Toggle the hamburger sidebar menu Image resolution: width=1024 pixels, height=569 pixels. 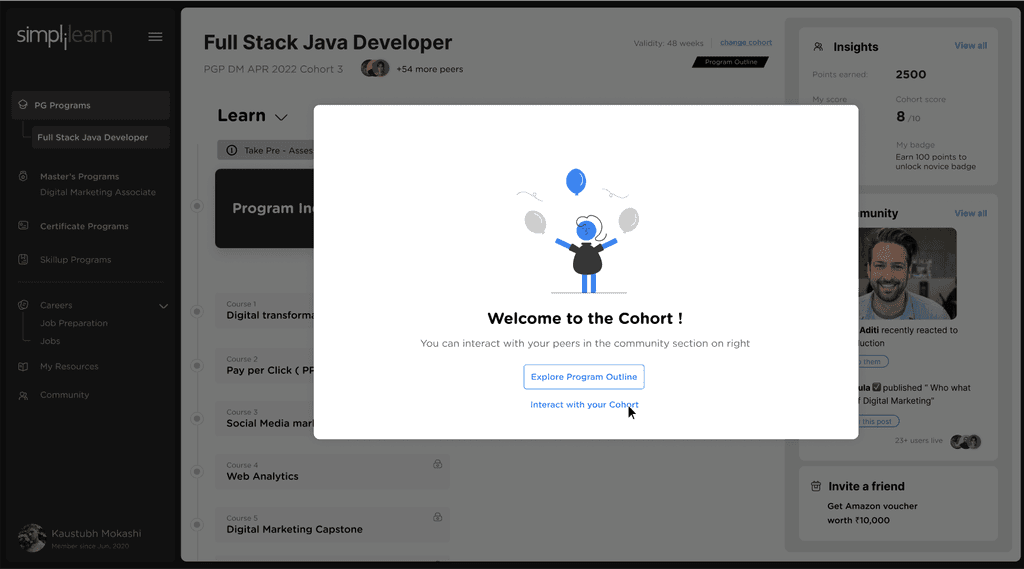155,37
